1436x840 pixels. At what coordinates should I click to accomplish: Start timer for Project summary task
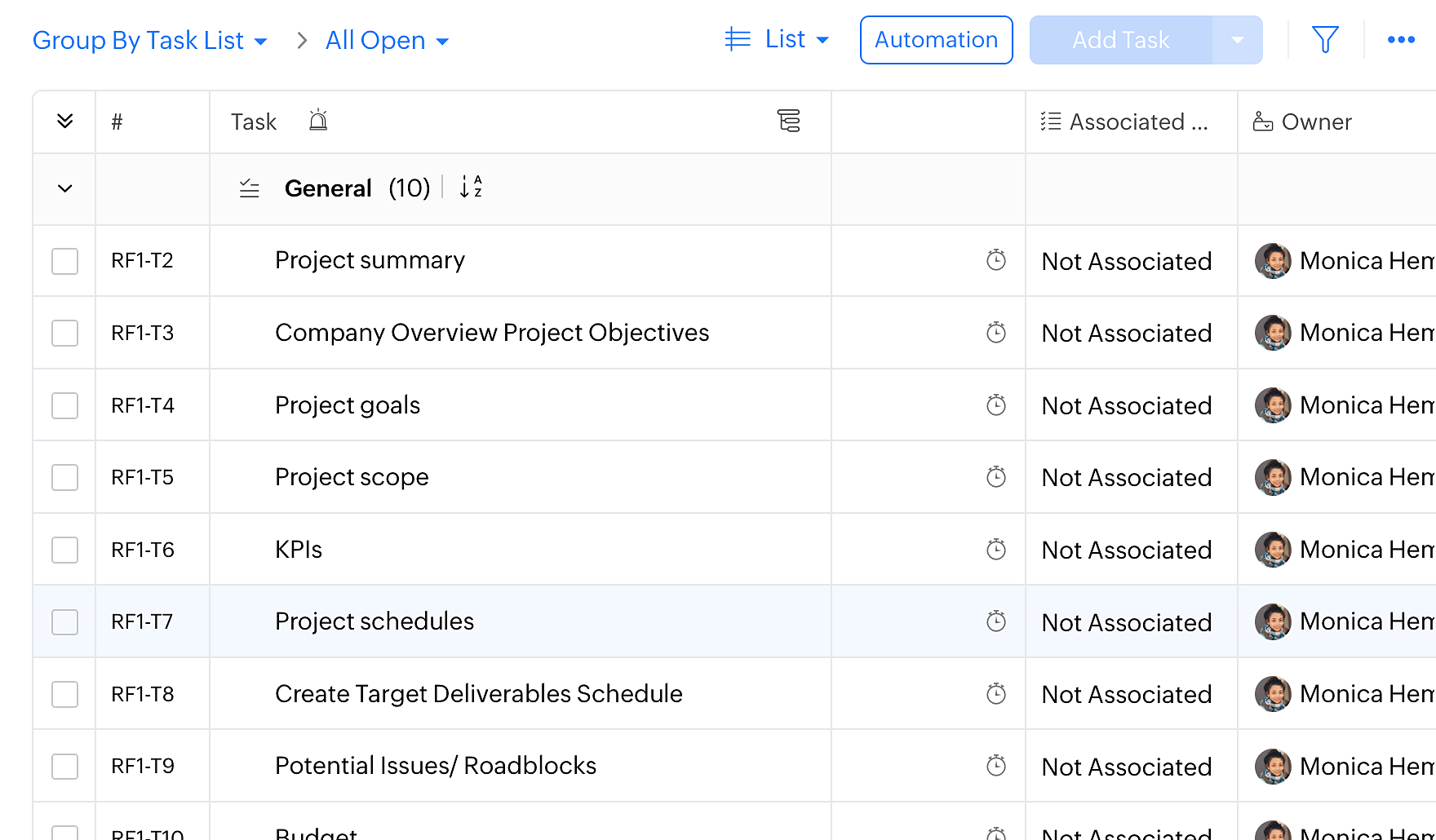[995, 260]
